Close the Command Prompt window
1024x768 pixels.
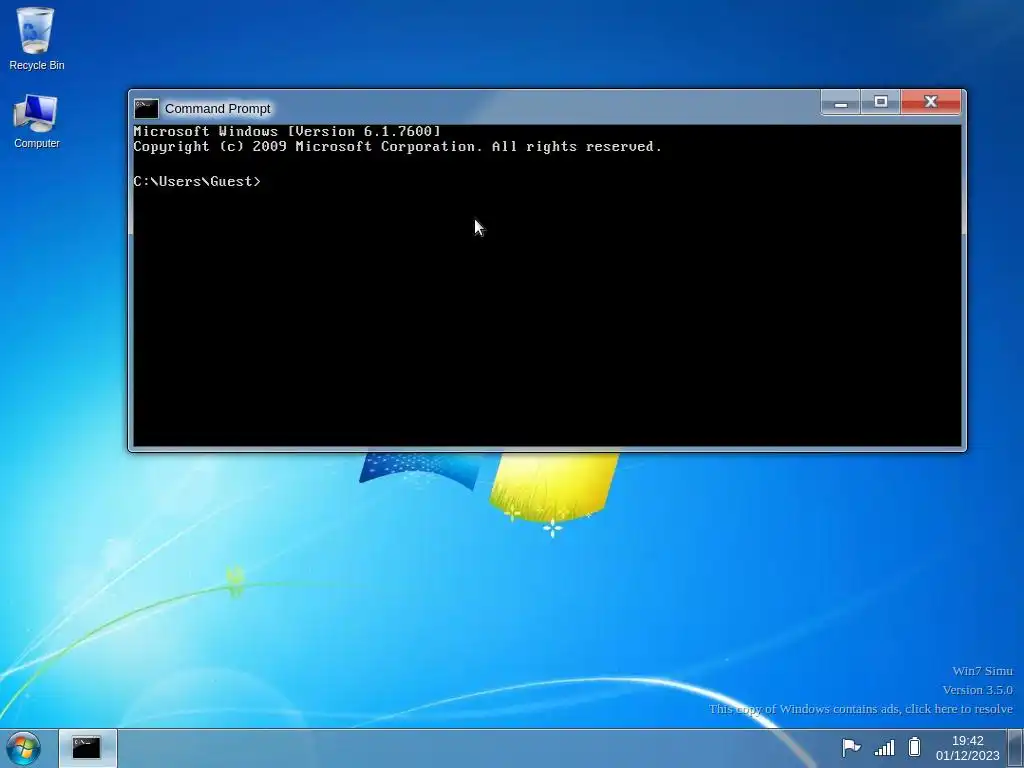tap(931, 103)
